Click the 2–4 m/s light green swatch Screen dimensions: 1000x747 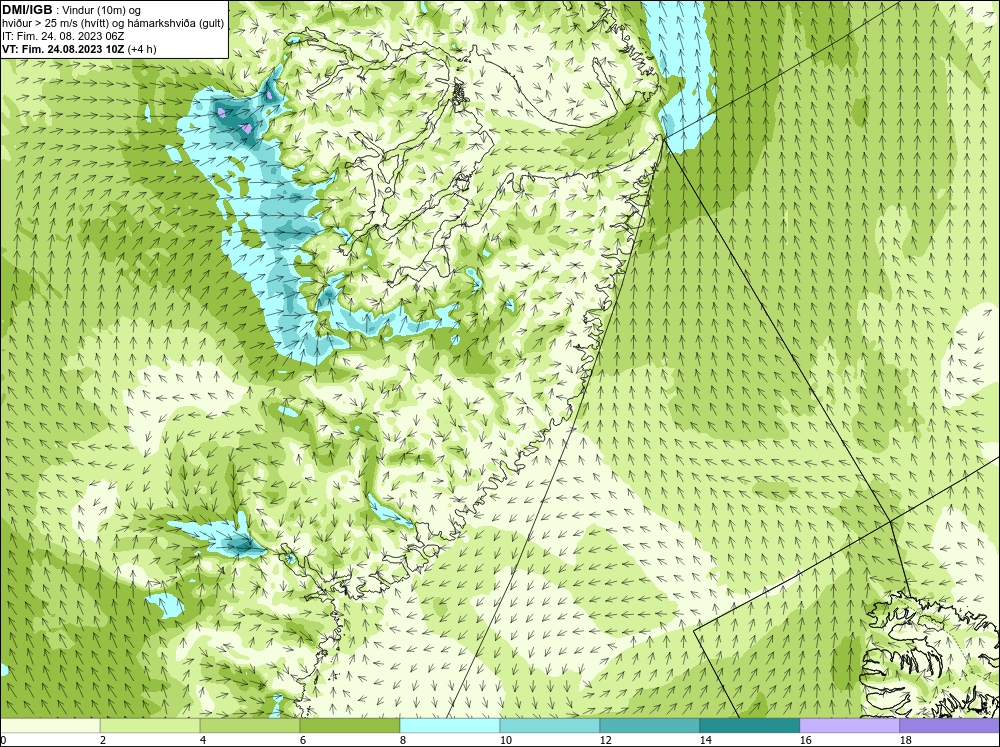click(150, 725)
